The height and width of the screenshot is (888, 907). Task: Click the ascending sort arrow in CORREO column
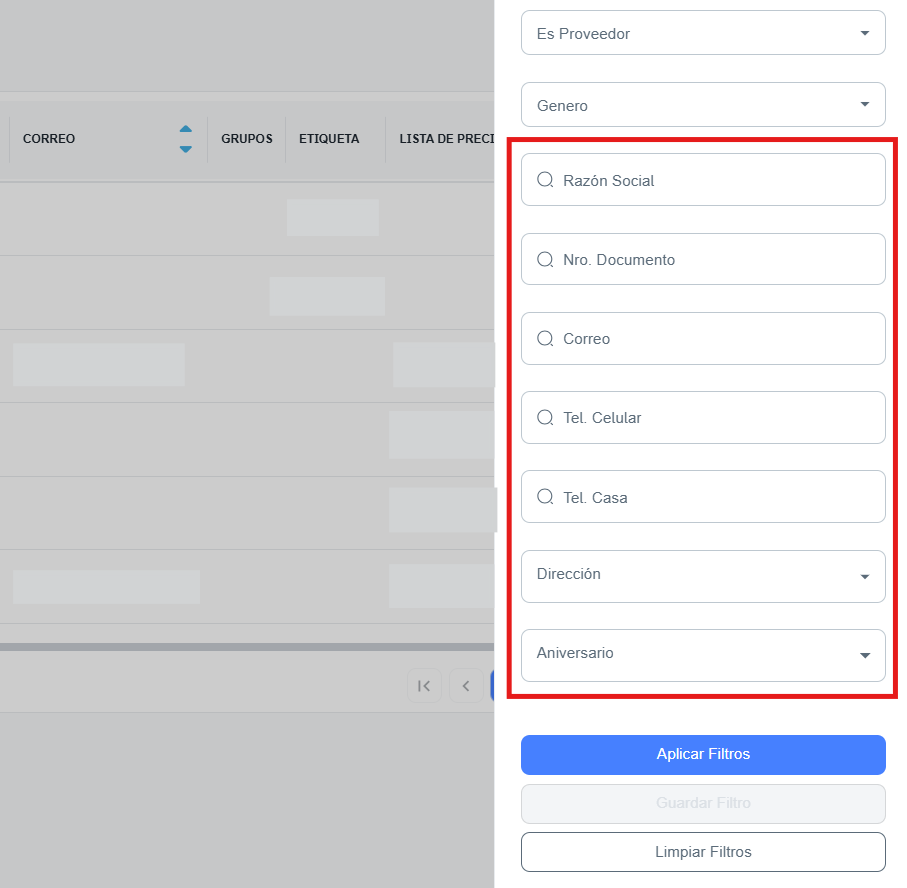(x=185, y=129)
